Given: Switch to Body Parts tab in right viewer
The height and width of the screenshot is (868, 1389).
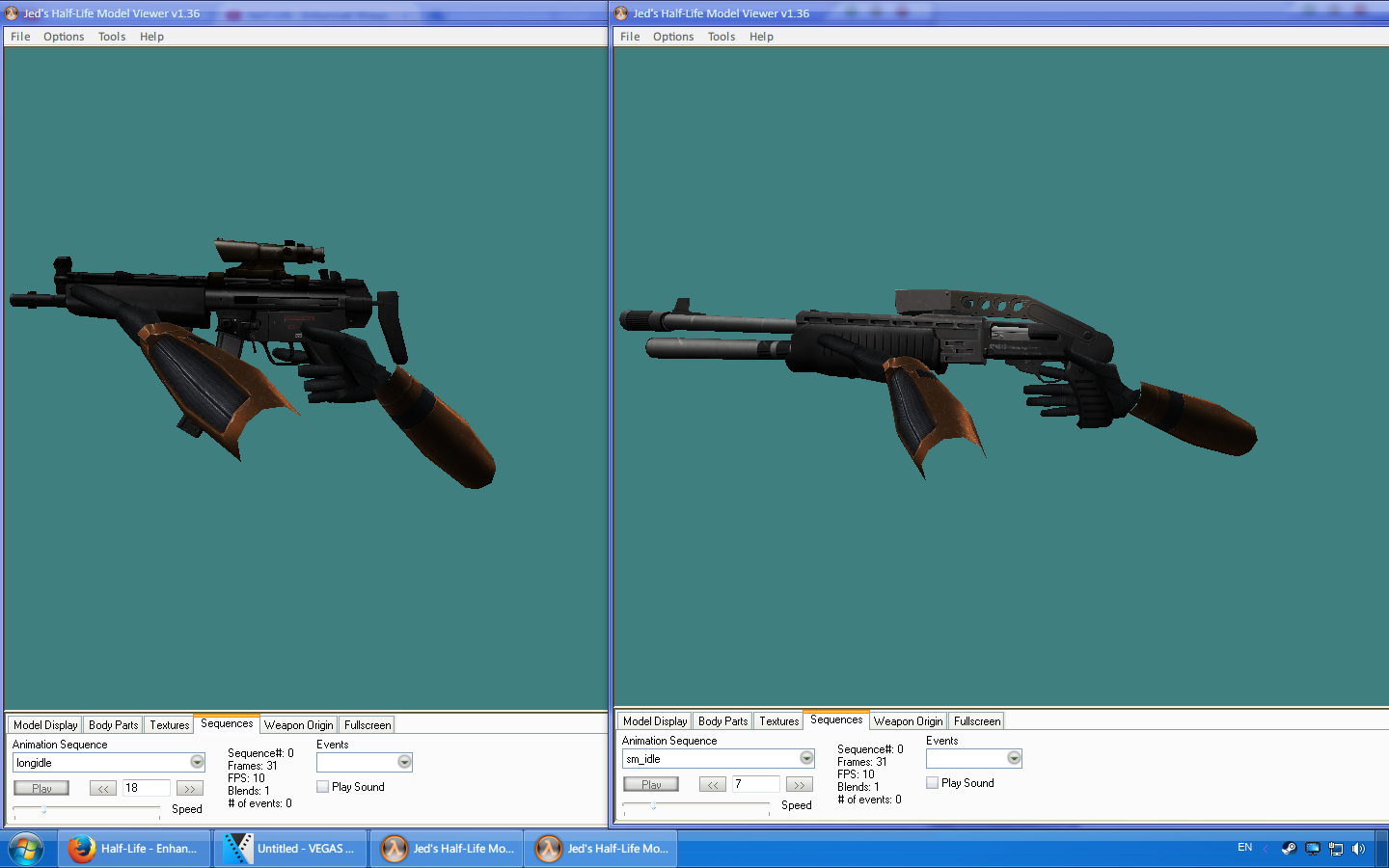Looking at the screenshot, I should pos(722,721).
